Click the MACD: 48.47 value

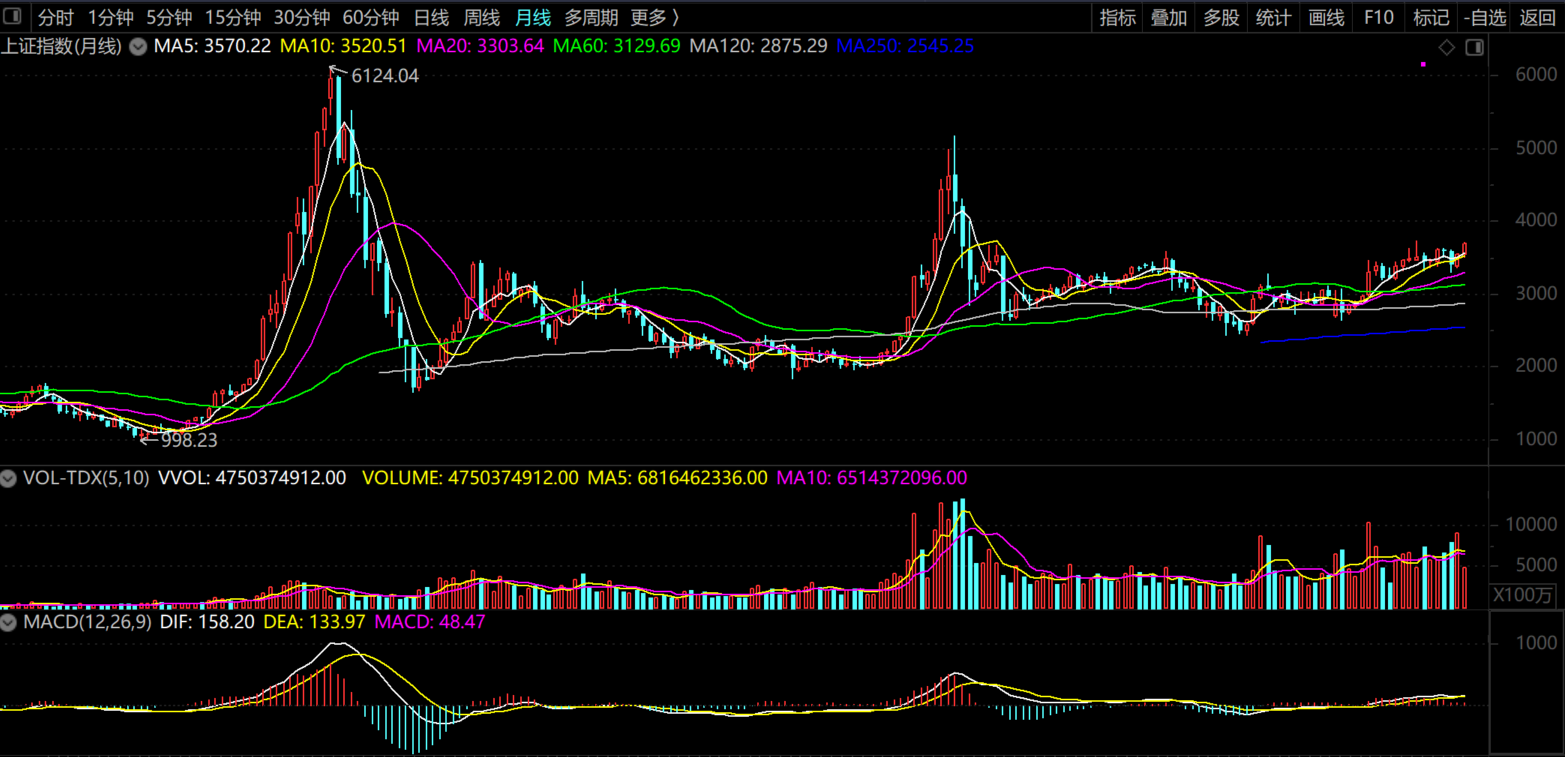pyautogui.click(x=429, y=622)
